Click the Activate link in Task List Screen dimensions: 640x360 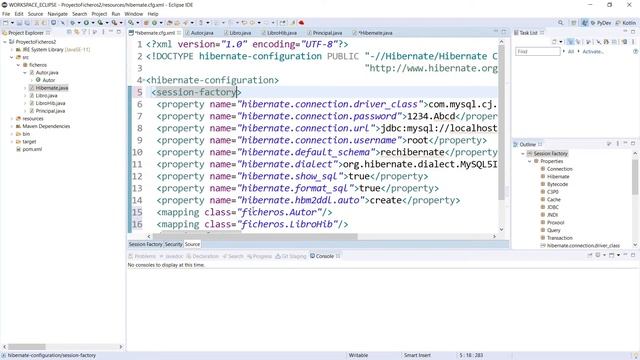(593, 52)
